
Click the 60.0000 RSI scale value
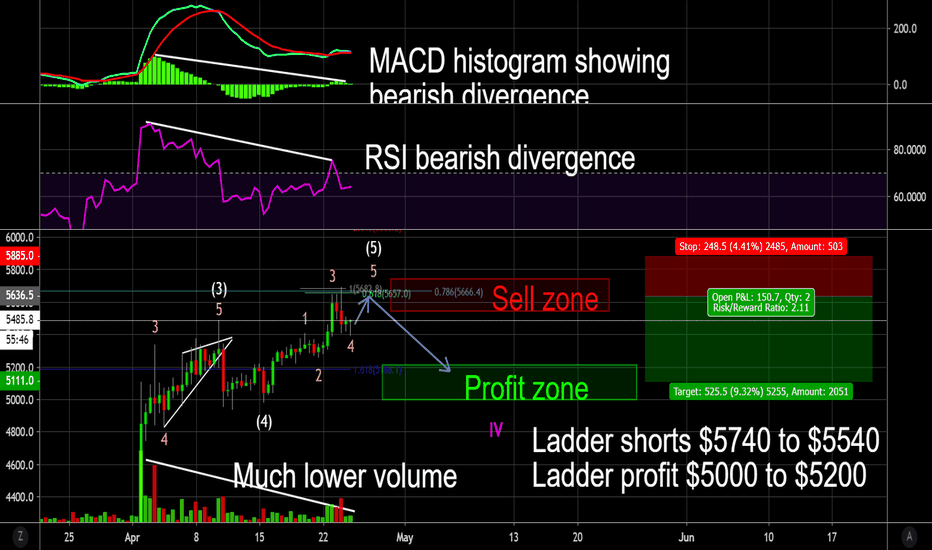point(909,197)
